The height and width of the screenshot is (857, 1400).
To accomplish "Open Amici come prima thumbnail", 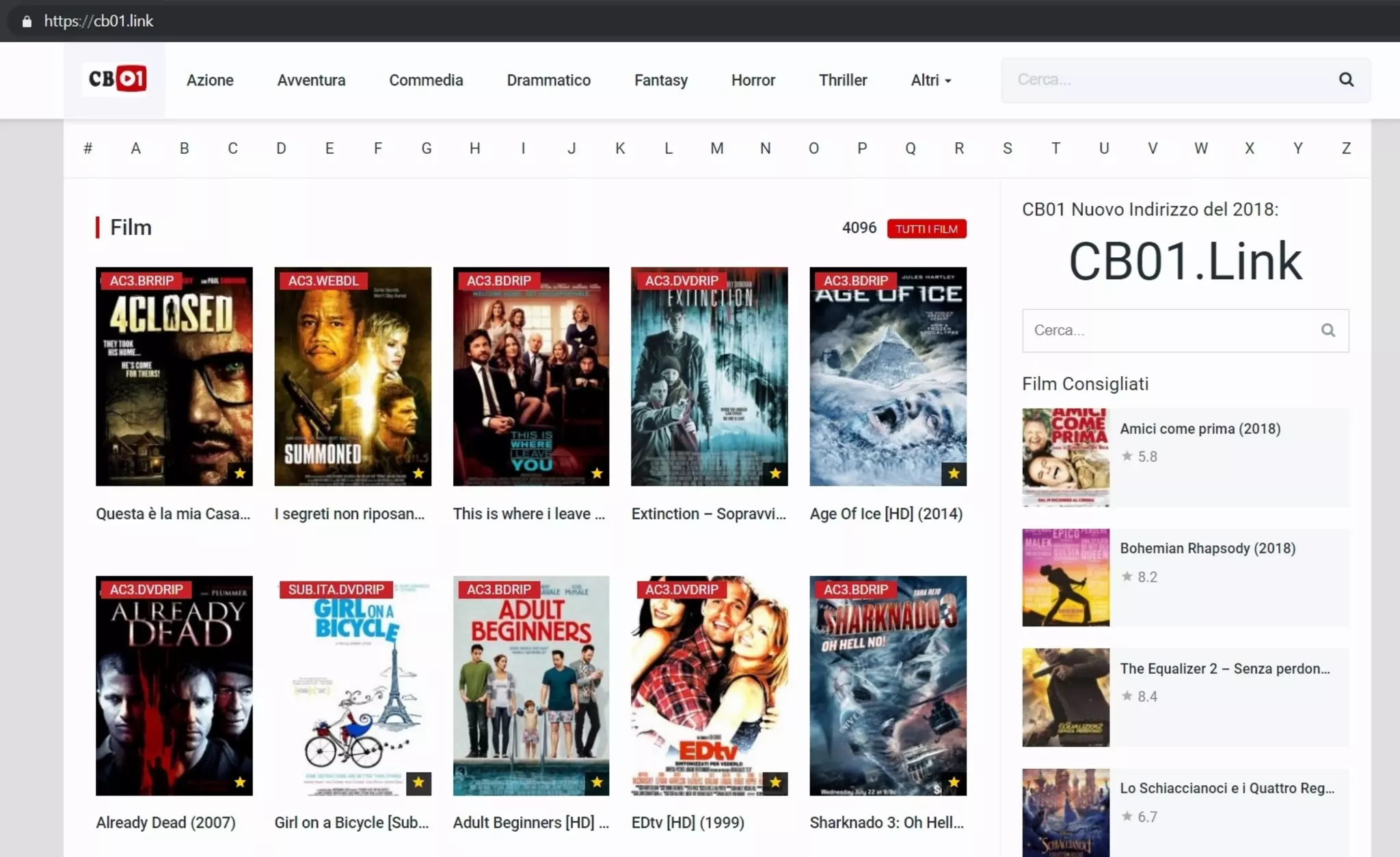I will coord(1065,457).
